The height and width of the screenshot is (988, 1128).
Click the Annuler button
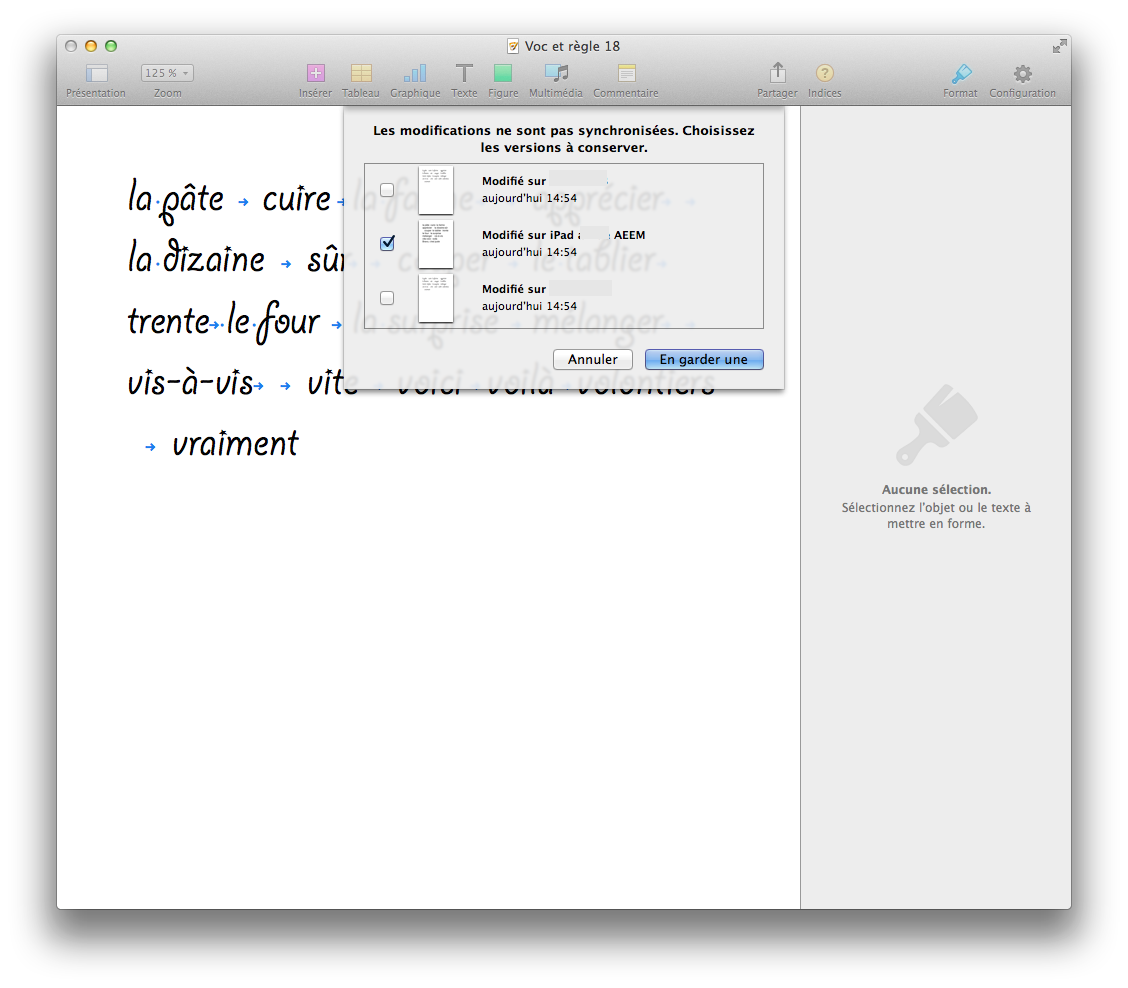pyautogui.click(x=592, y=360)
